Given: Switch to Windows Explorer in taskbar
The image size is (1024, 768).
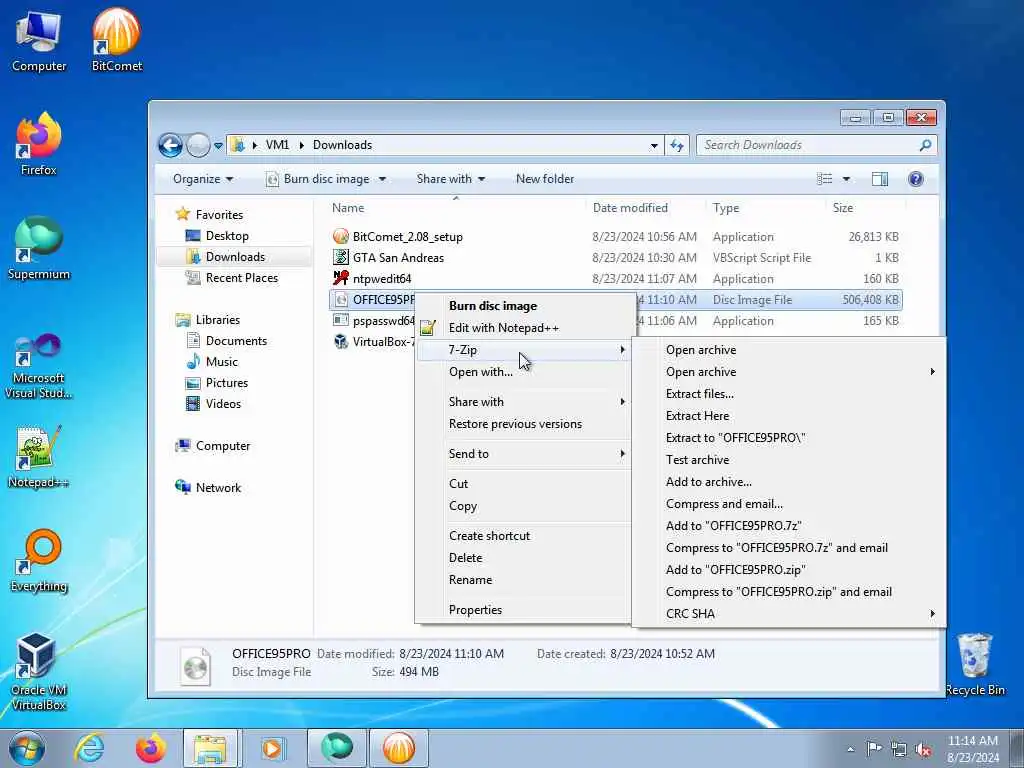Looking at the screenshot, I should pos(210,748).
